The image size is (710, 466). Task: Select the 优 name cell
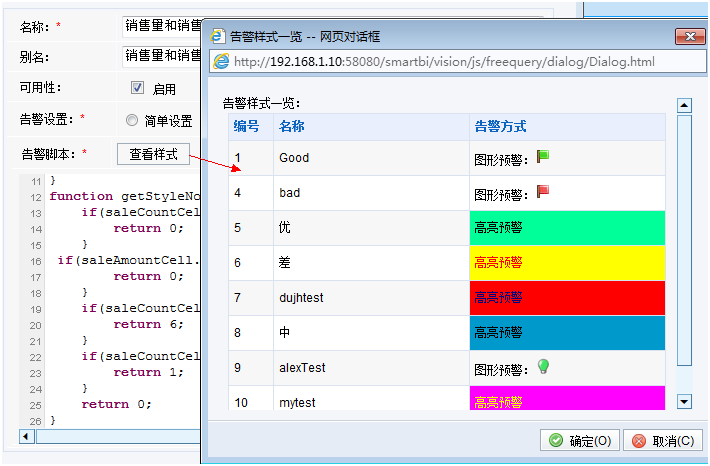point(371,227)
